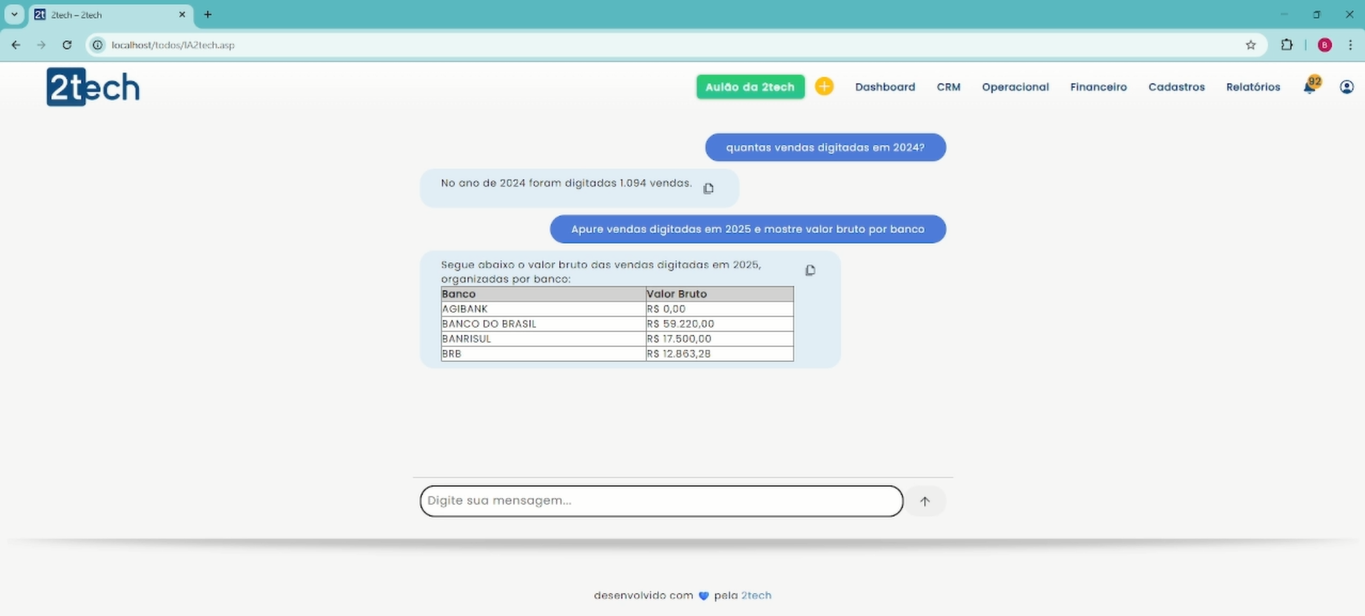The height and width of the screenshot is (616, 1365).
Task: Open the Dashboard menu
Action: (884, 87)
